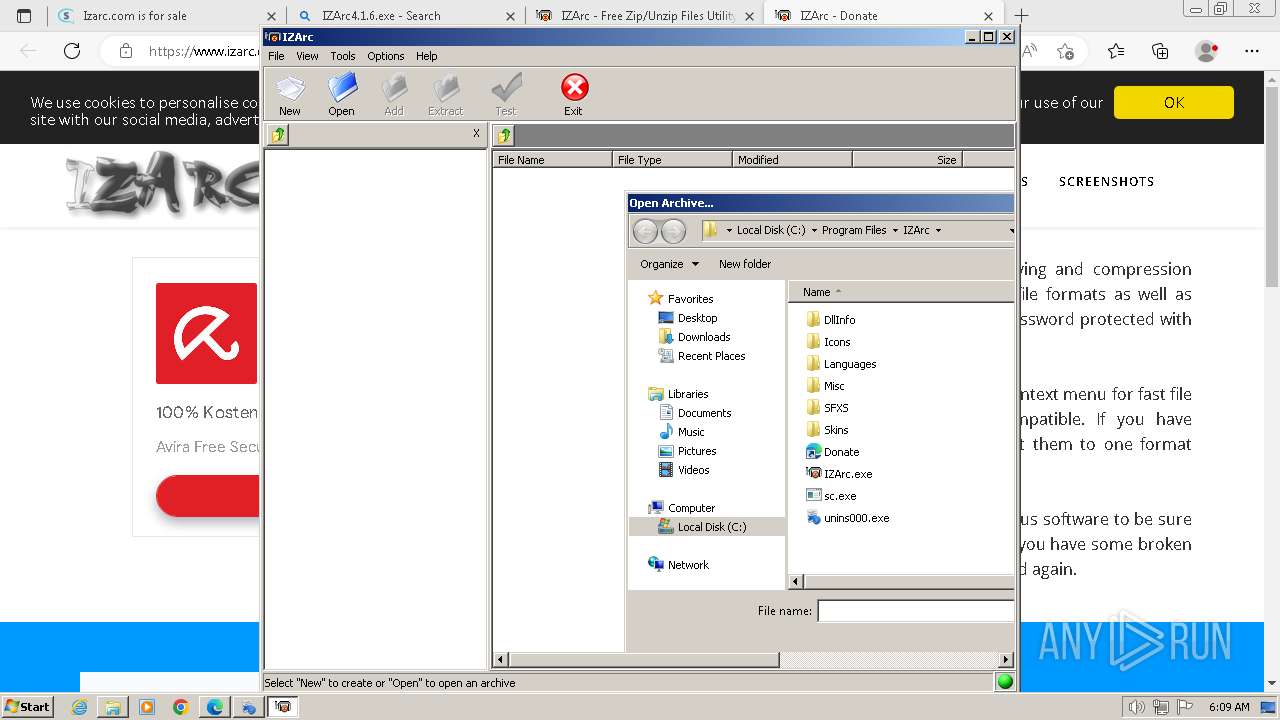Viewport: 1280px width, 720px height.
Task: Click New folder button in dialog
Action: [745, 264]
